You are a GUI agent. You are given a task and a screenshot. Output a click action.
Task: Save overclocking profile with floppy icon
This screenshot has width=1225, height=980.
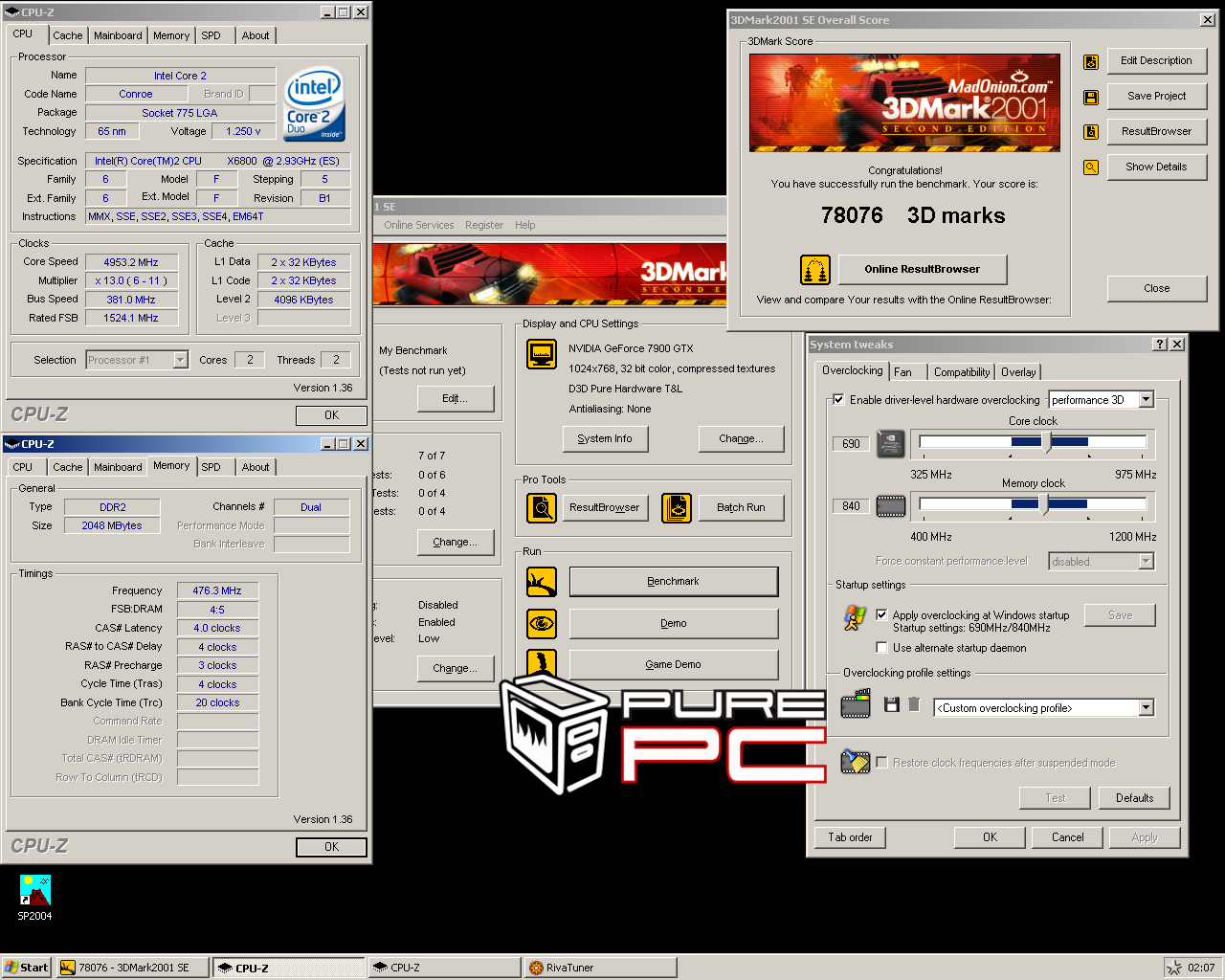click(891, 704)
